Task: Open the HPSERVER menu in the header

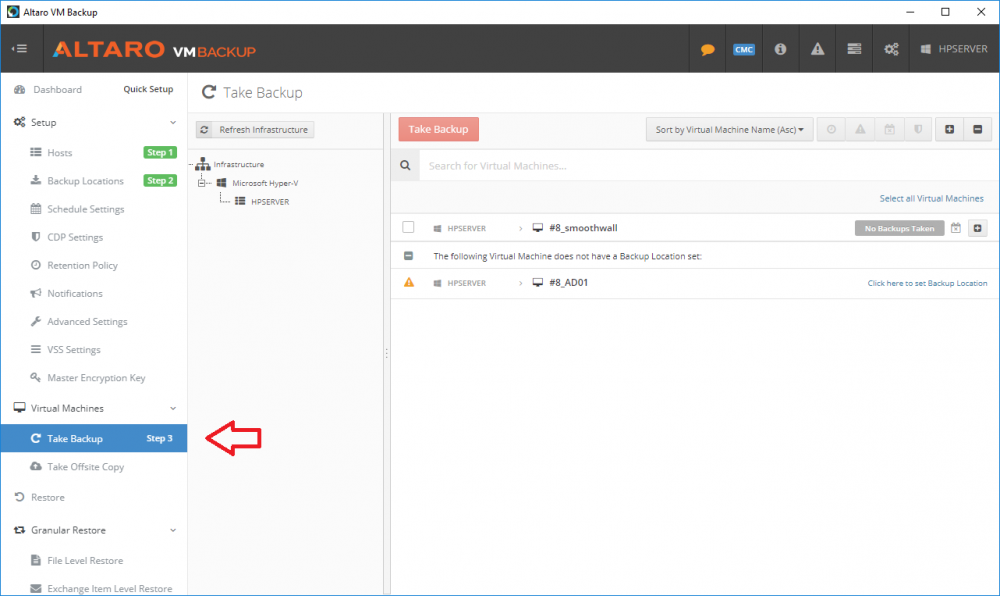Action: tap(954, 49)
